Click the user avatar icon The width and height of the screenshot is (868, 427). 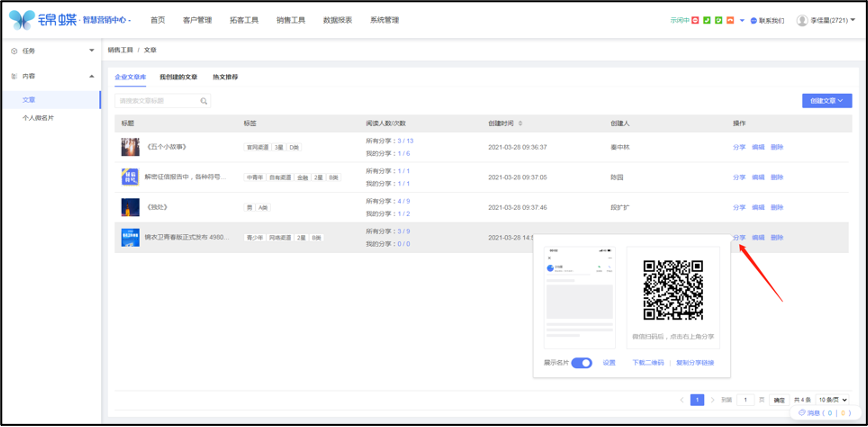pyautogui.click(x=802, y=20)
